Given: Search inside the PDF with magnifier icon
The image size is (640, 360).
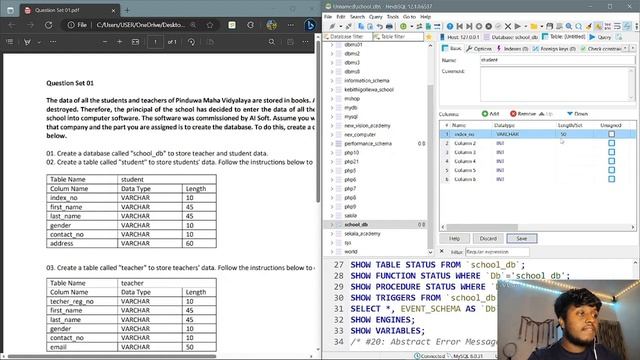Looking at the screenshot, I should point(271,42).
